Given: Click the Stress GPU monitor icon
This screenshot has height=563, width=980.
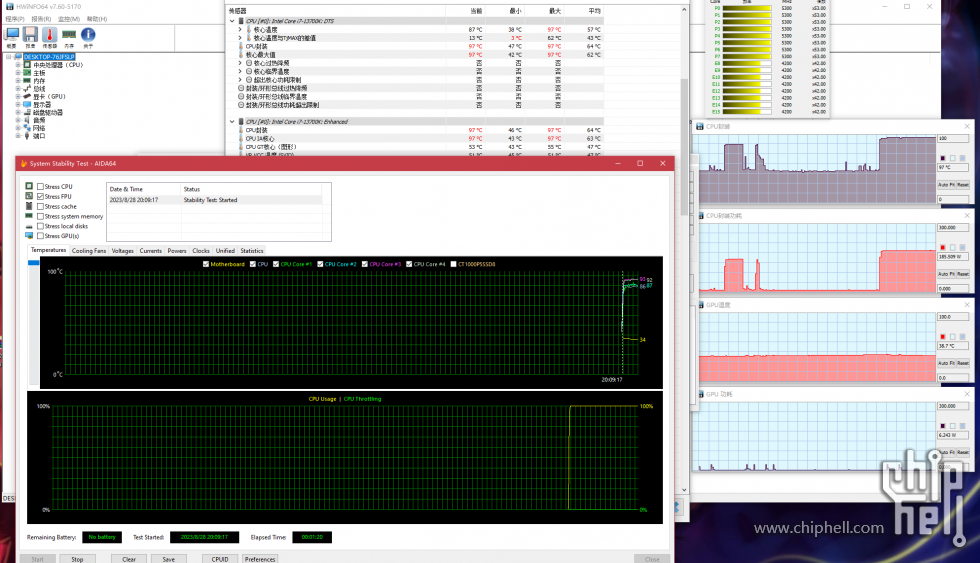Looking at the screenshot, I should click(x=29, y=236).
